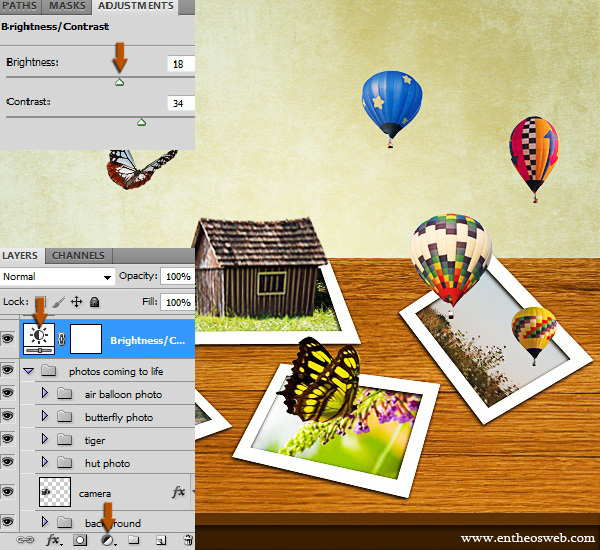Viewport: 600px width, 550px height.
Task: Select the 'photos coming to life' group name
Action: click(x=116, y=371)
